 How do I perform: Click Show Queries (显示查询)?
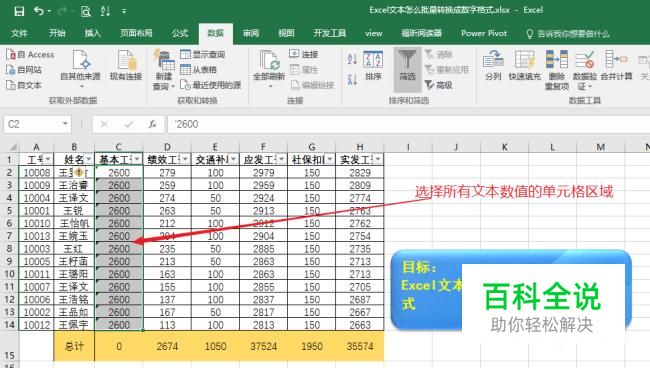click(203, 54)
